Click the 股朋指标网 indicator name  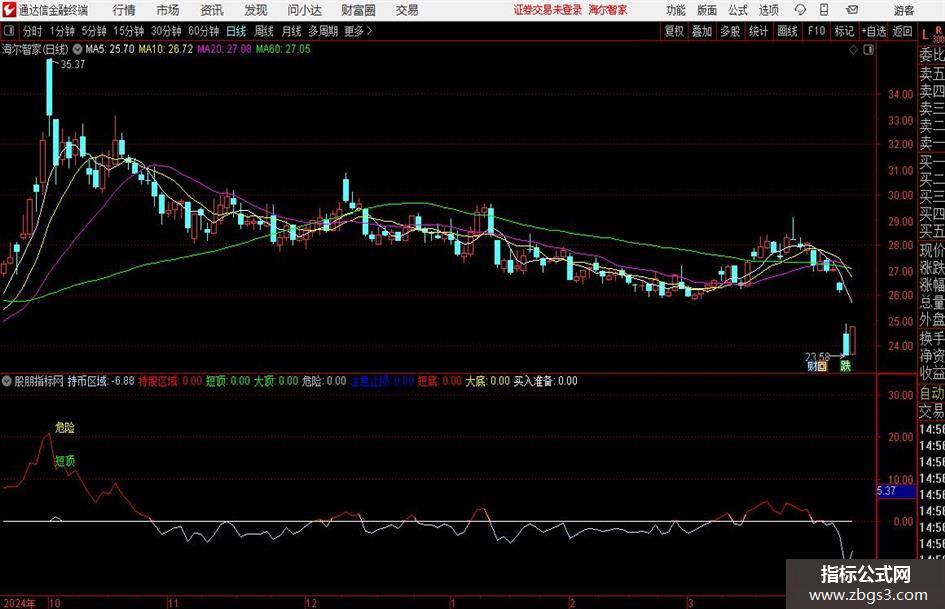click(39, 381)
